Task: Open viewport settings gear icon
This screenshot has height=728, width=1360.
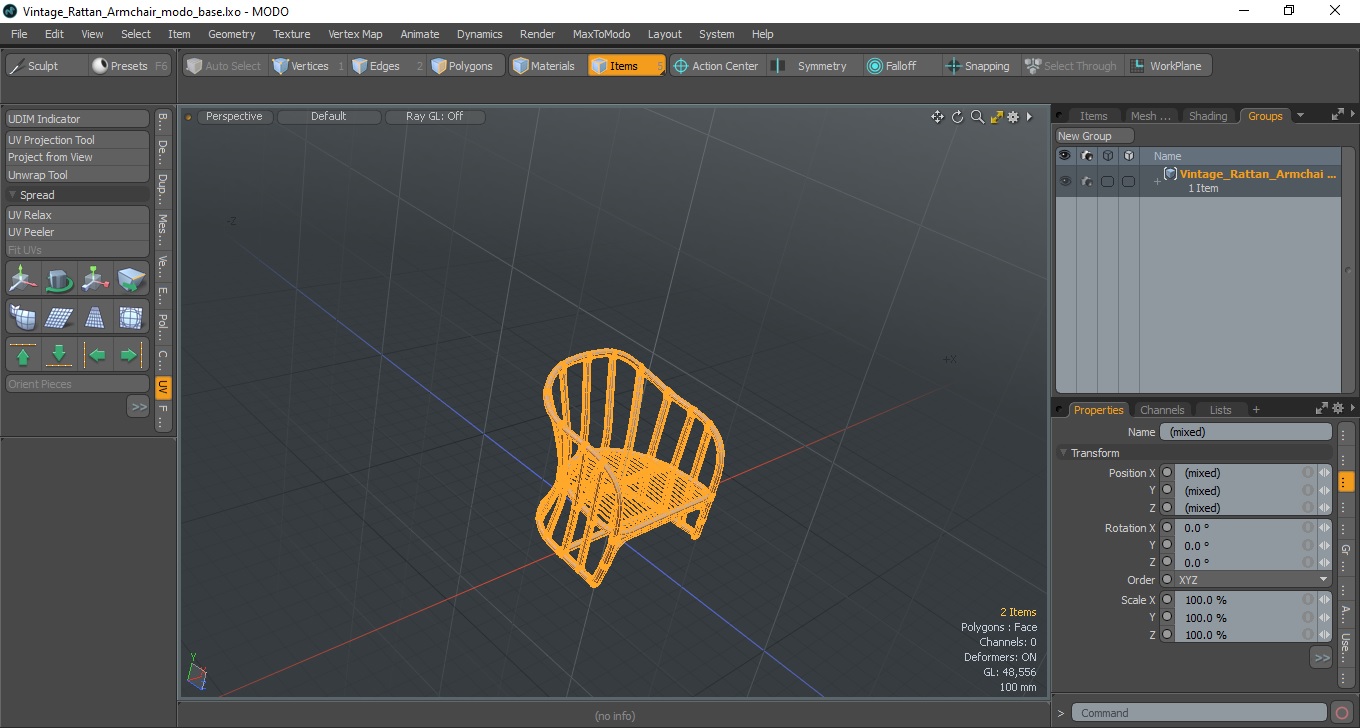Action: [x=1013, y=117]
